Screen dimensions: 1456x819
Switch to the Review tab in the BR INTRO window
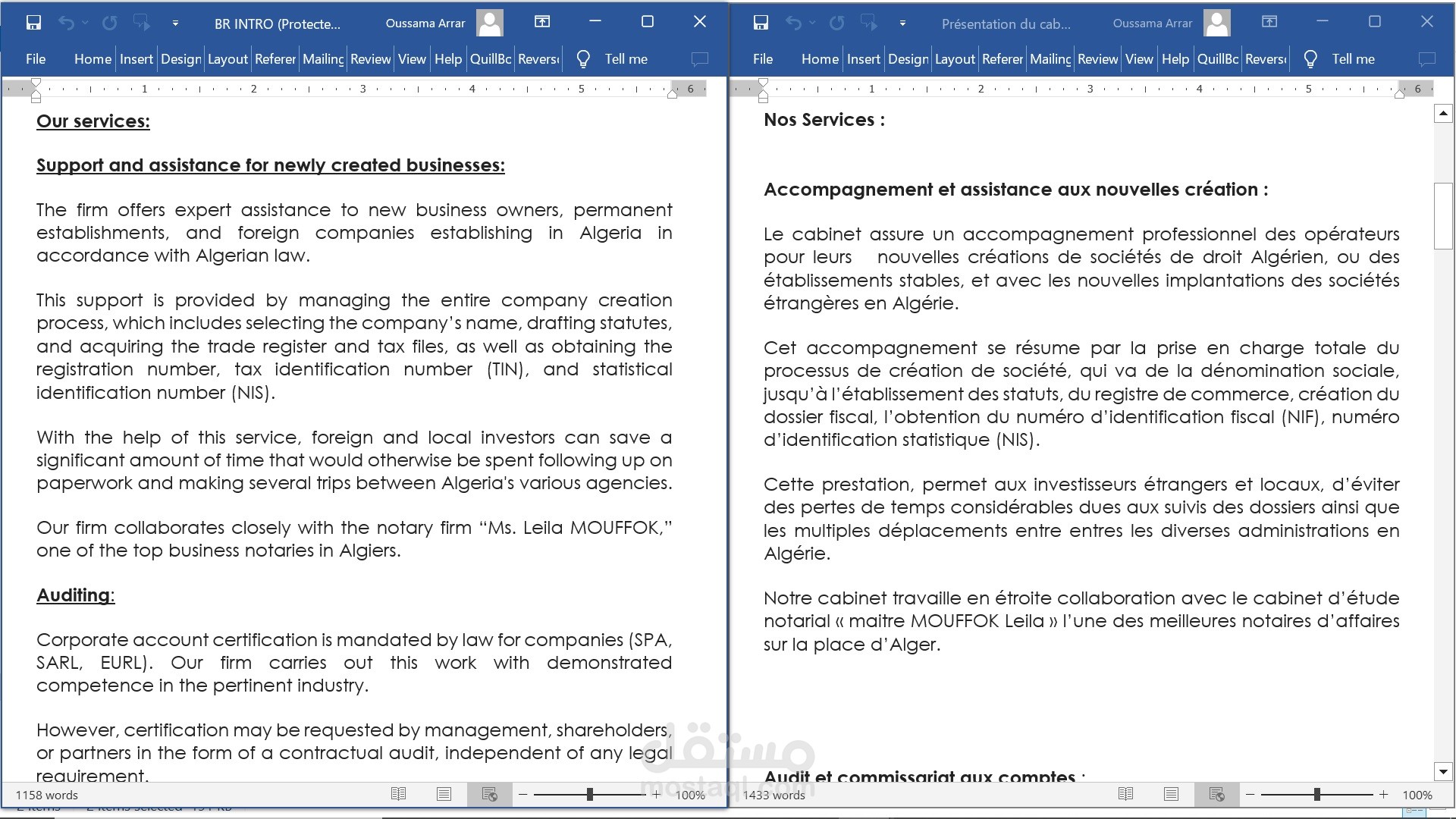tap(370, 59)
